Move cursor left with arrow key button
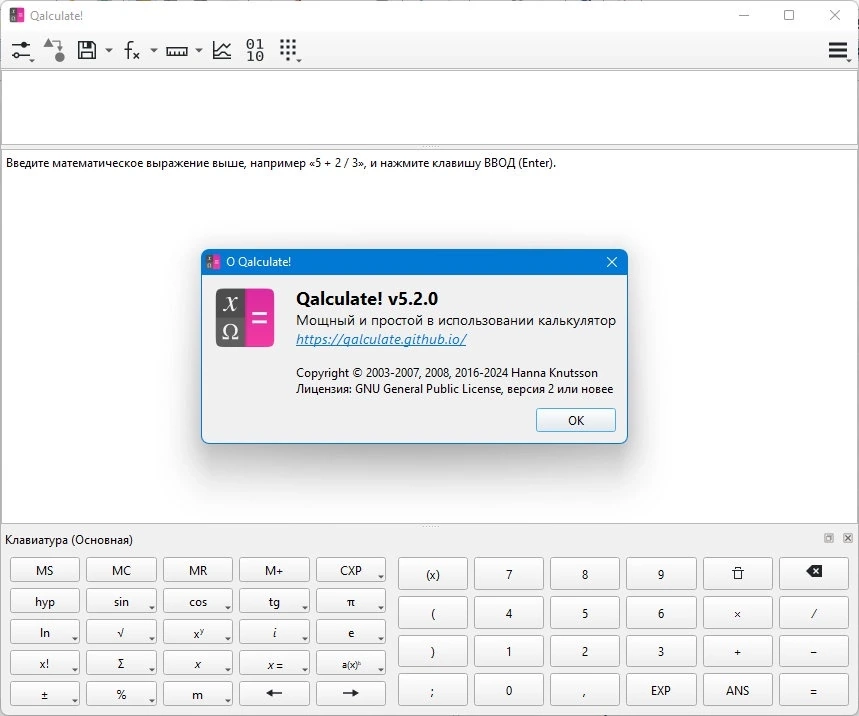The width and height of the screenshot is (859, 716). point(274,693)
